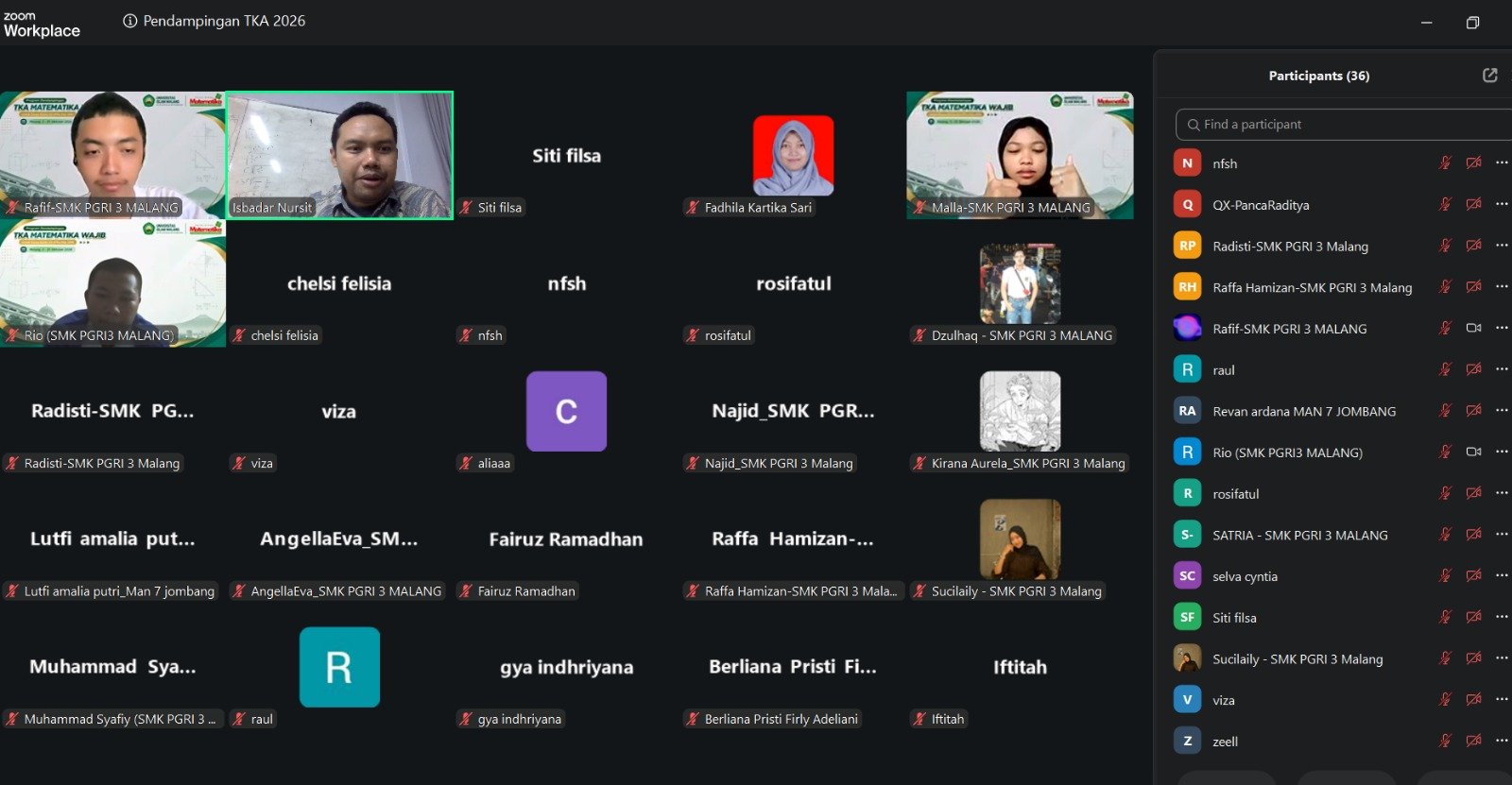Click the muted mic icon for selva cyntia
This screenshot has width=1512, height=785.
click(1445, 575)
